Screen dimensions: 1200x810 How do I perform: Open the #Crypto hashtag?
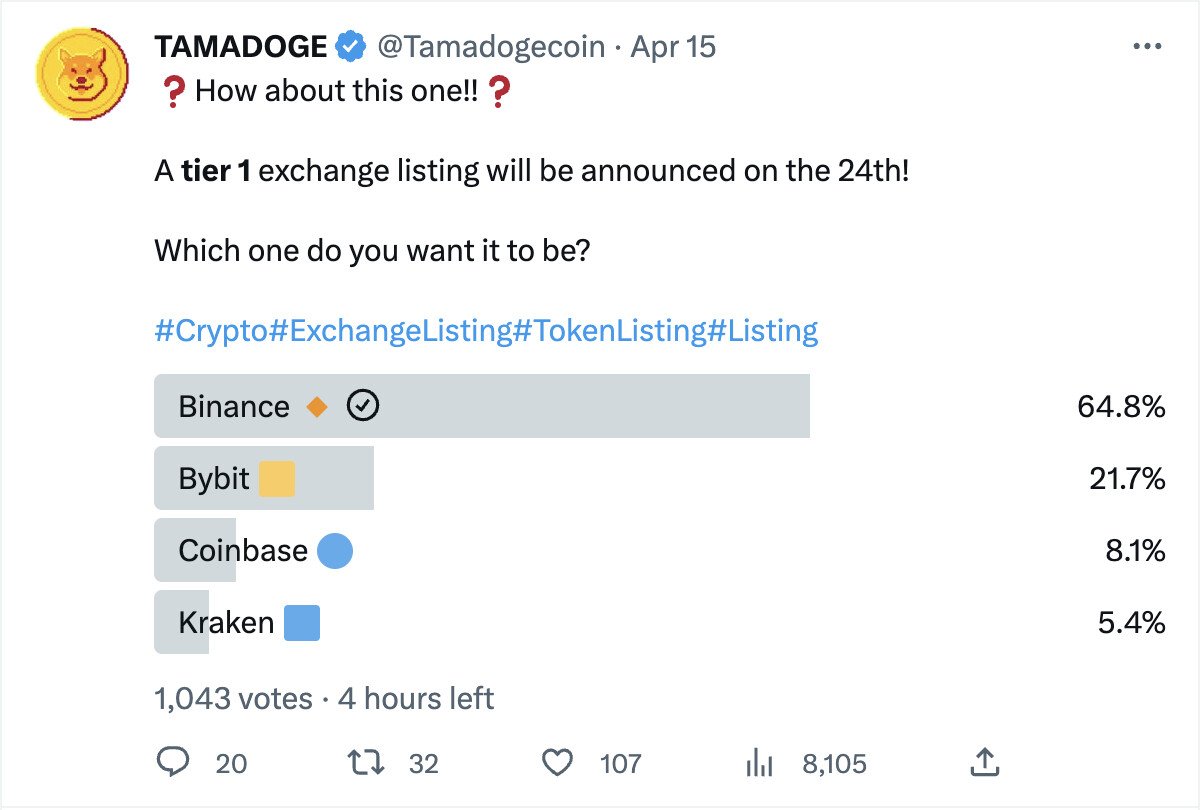(x=210, y=330)
